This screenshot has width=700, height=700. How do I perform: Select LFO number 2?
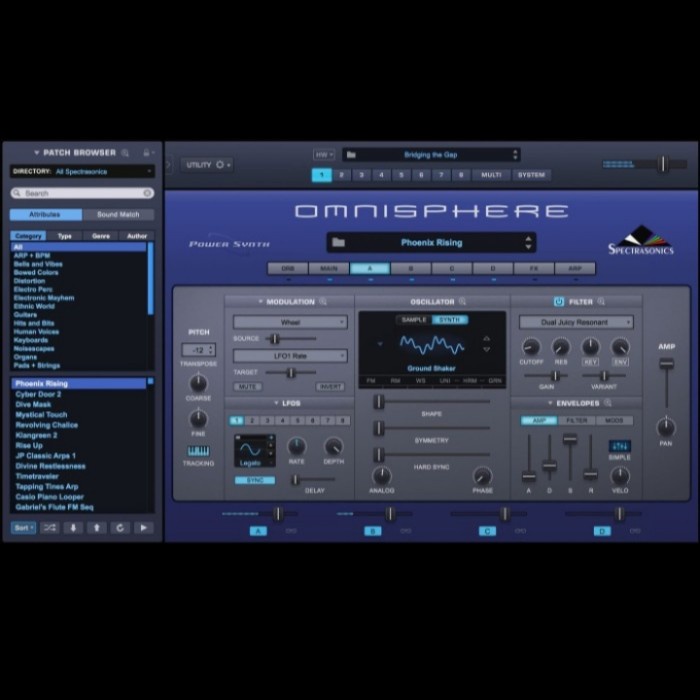pyautogui.click(x=252, y=421)
